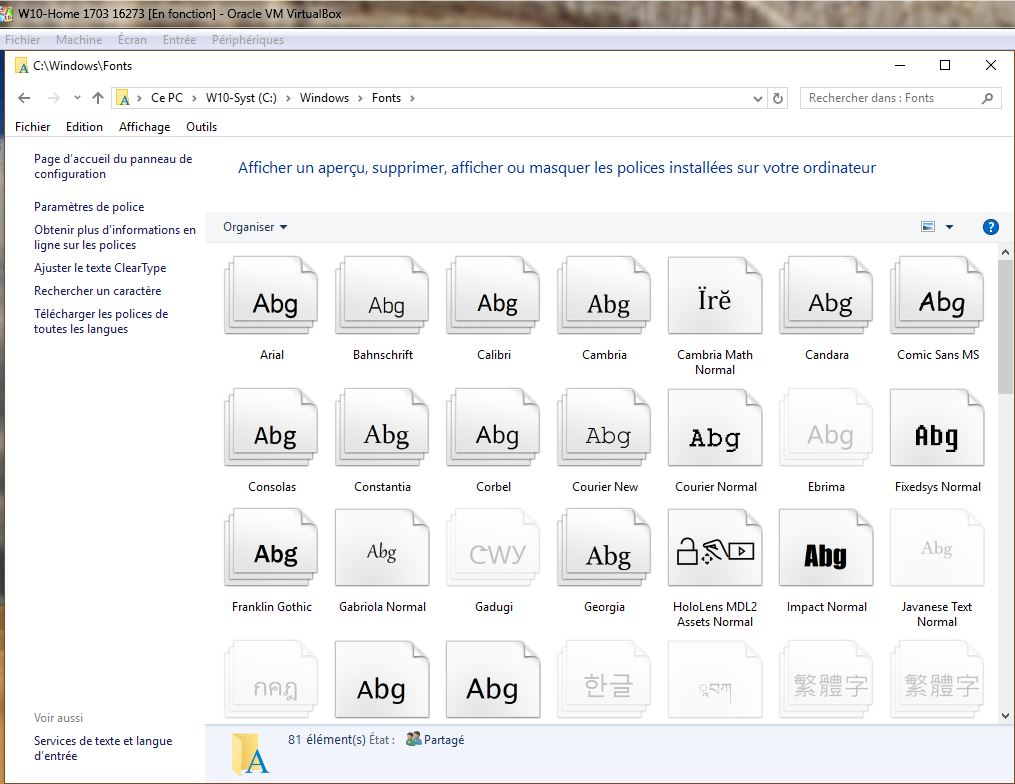Open the Cambria Math Normal font
Viewport: 1015px width, 784px height.
(x=715, y=295)
